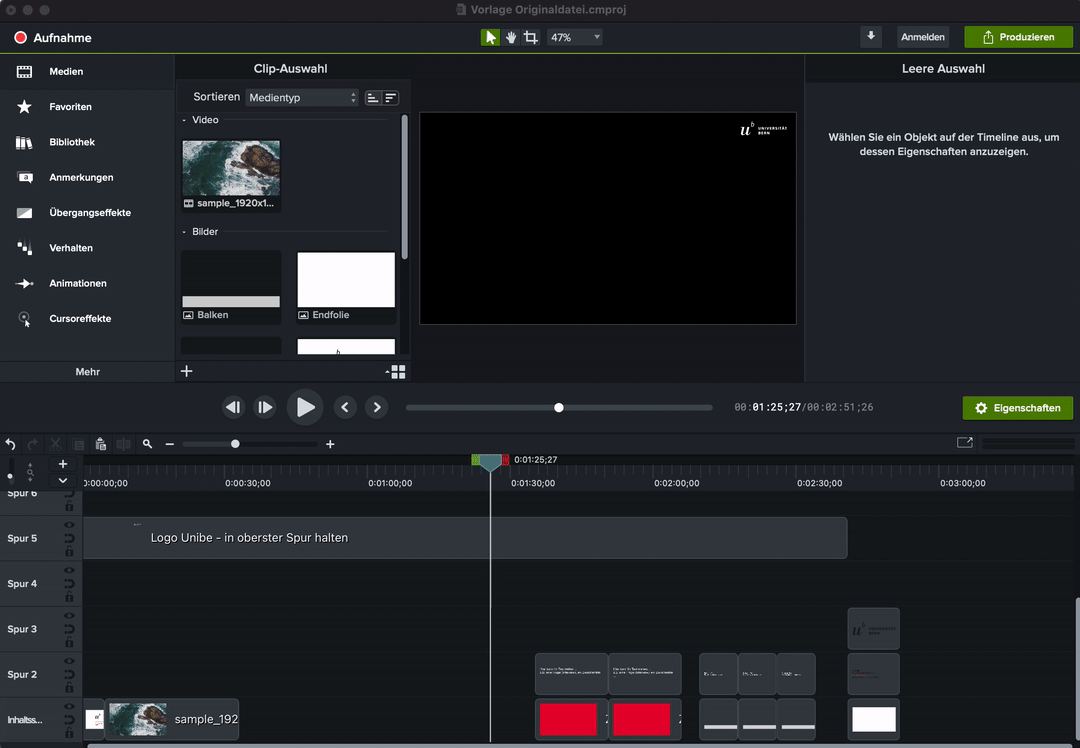This screenshot has height=748, width=1080.
Task: Lock the Spur 3 track
Action: (69, 642)
